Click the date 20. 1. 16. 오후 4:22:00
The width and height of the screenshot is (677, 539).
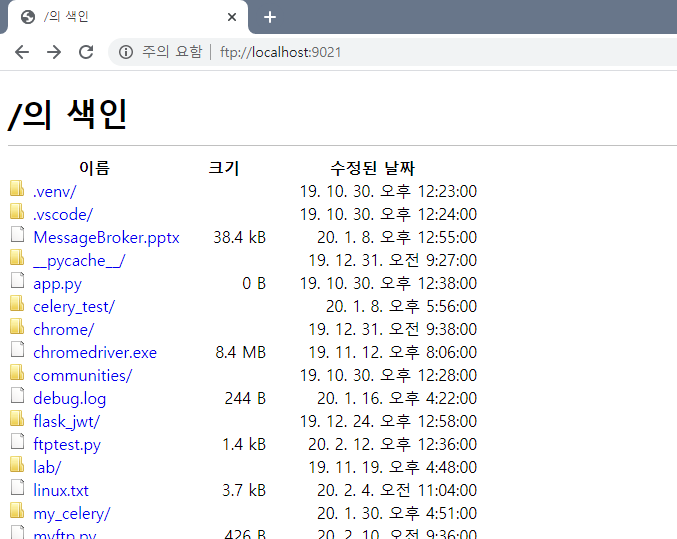coord(397,399)
